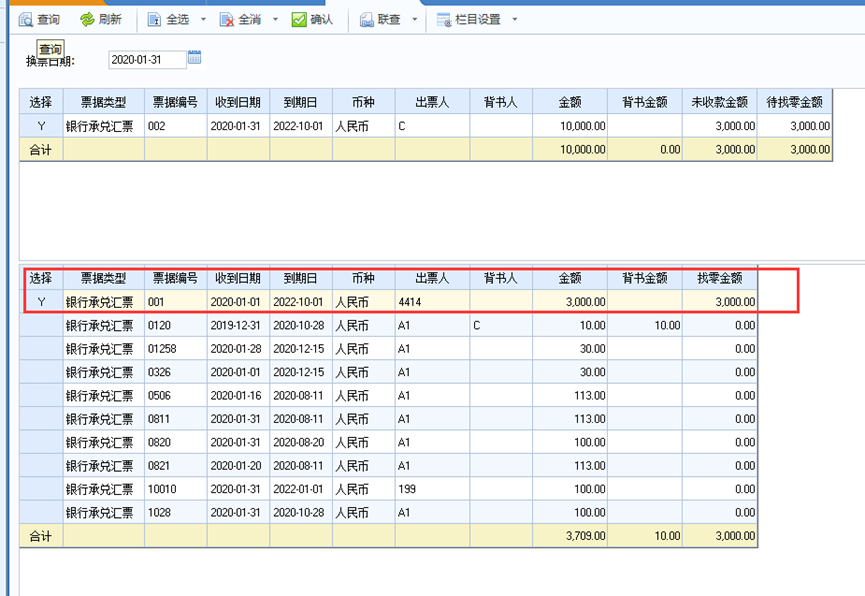
Task: Click bill number cell 001
Action: [175, 302]
